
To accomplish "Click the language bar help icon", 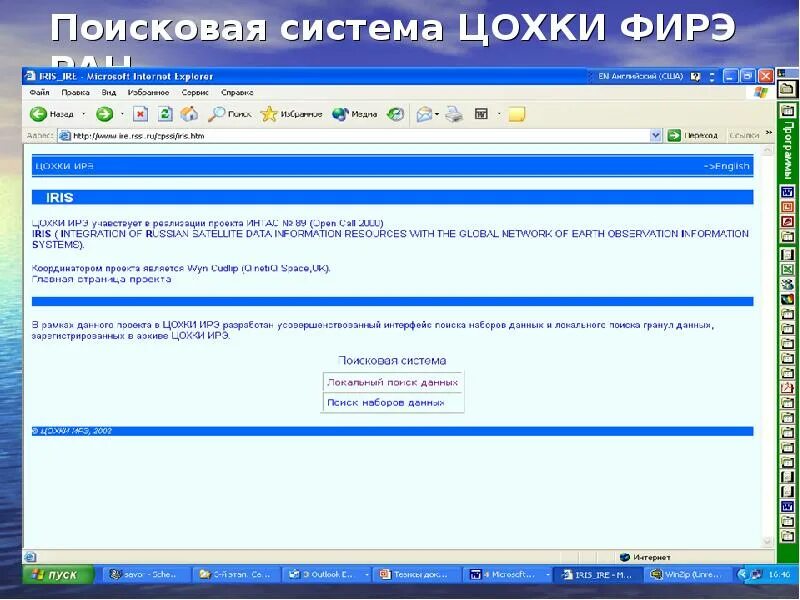I will click(x=695, y=77).
